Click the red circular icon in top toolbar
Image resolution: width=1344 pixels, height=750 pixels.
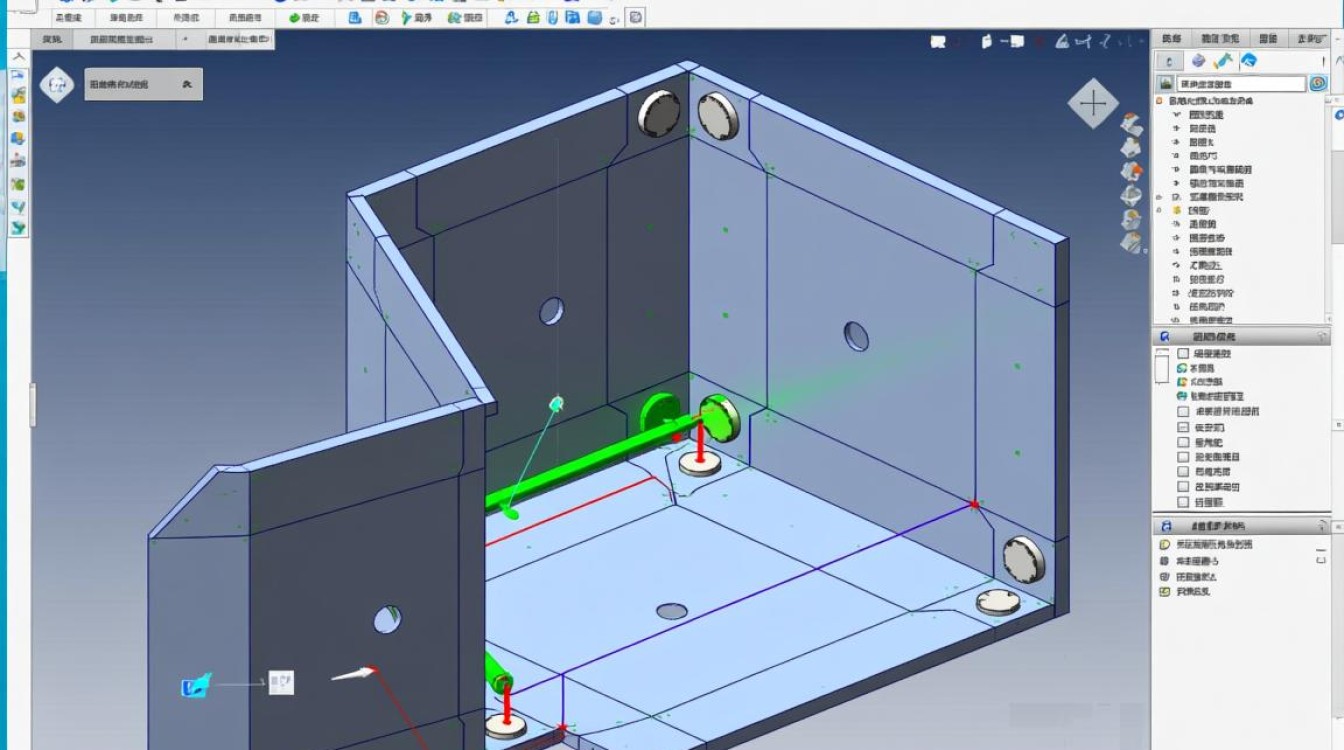click(x=381, y=18)
